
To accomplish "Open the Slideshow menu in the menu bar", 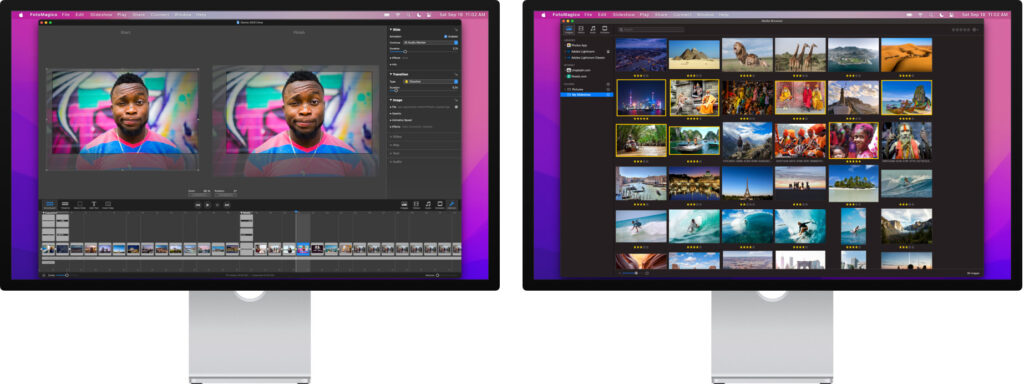I will click(x=101, y=14).
